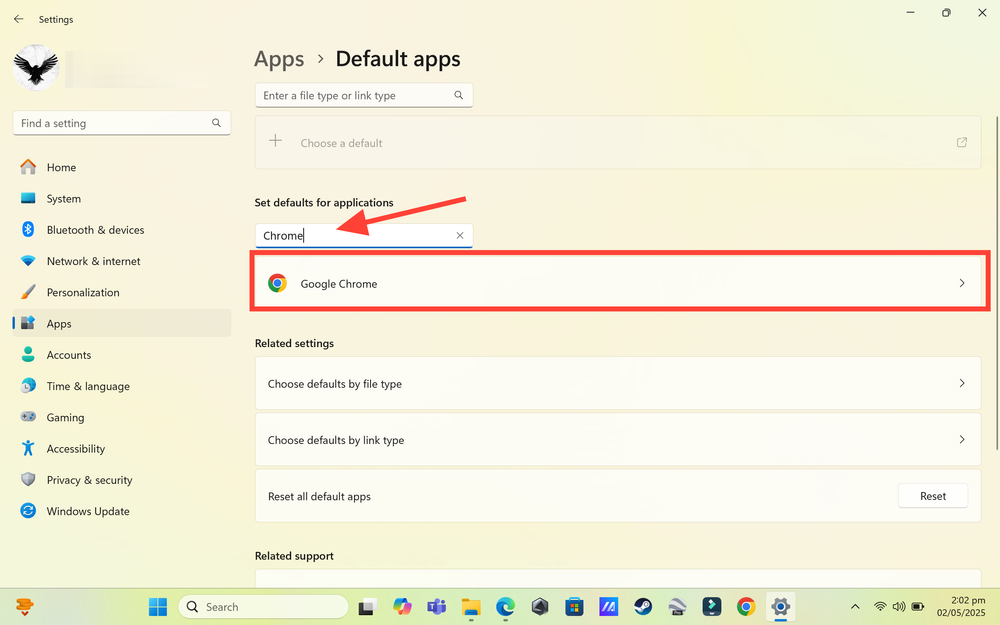Click the Privacy shield icon in sidebar
Screen dimensions: 1000x625
[28, 479]
